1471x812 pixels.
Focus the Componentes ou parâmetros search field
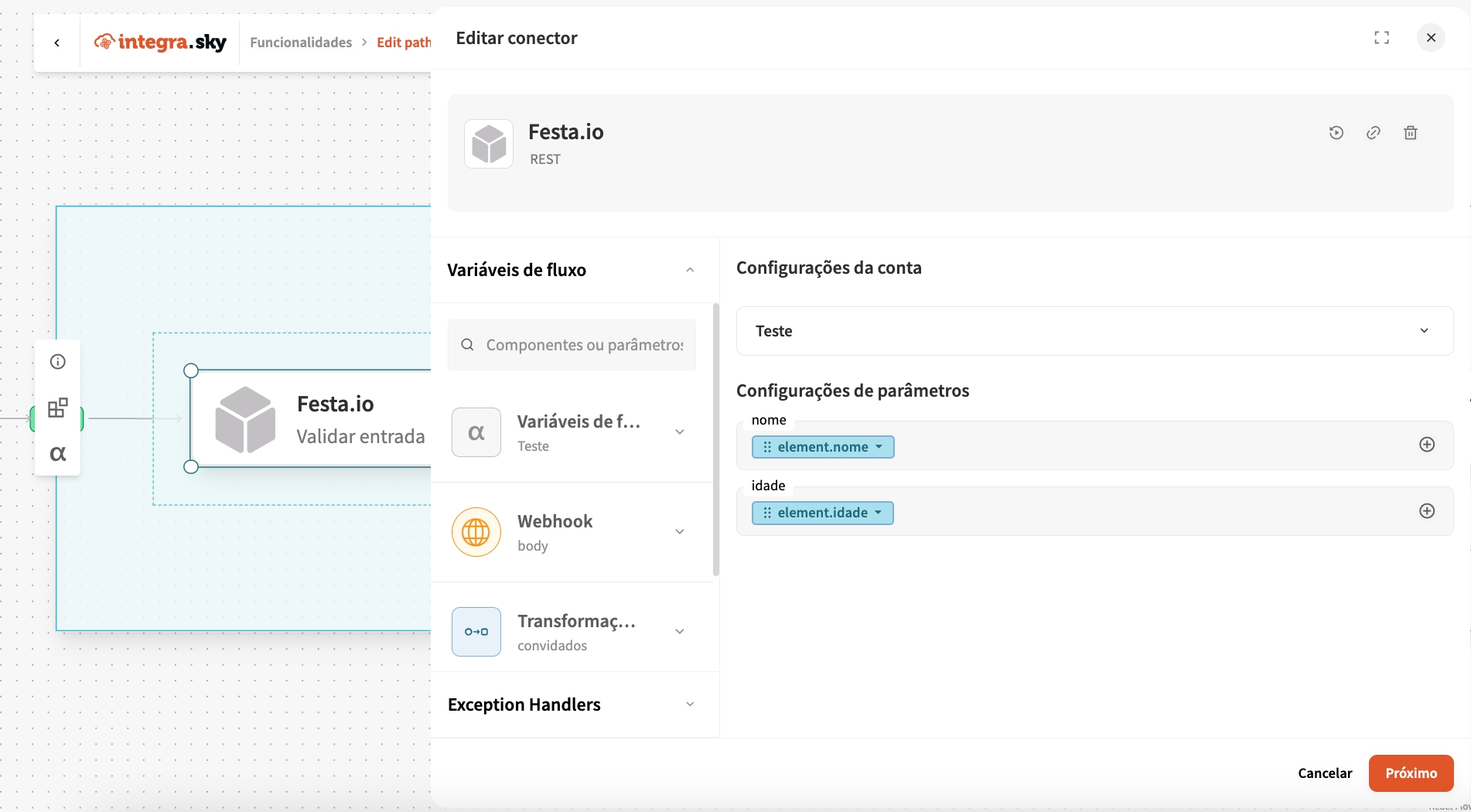click(x=584, y=345)
